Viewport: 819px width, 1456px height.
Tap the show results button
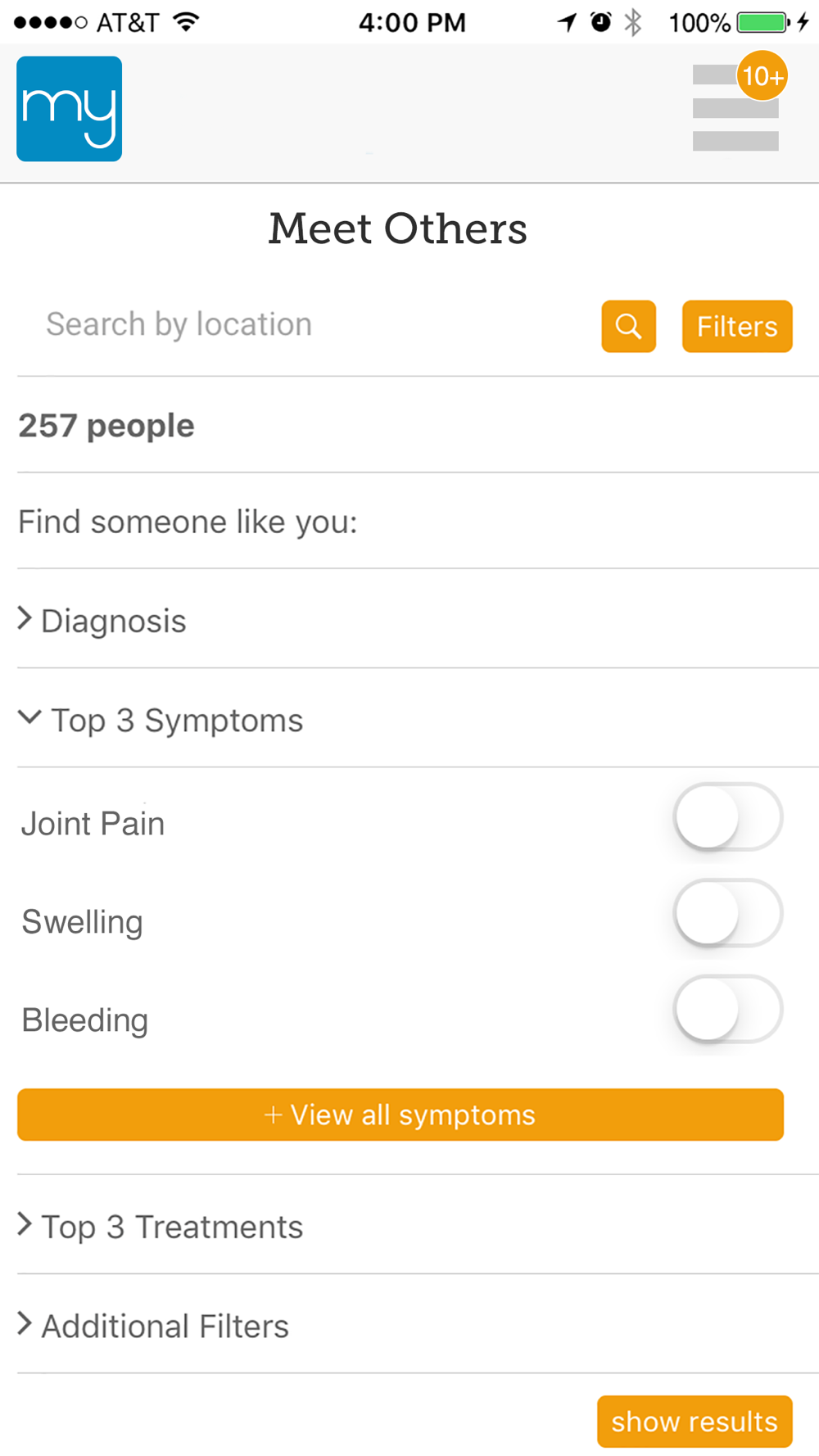[x=695, y=1422]
